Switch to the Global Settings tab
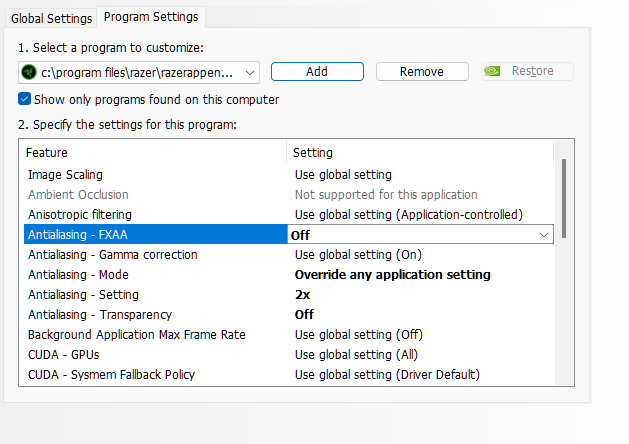629x444 pixels. [x=51, y=18]
